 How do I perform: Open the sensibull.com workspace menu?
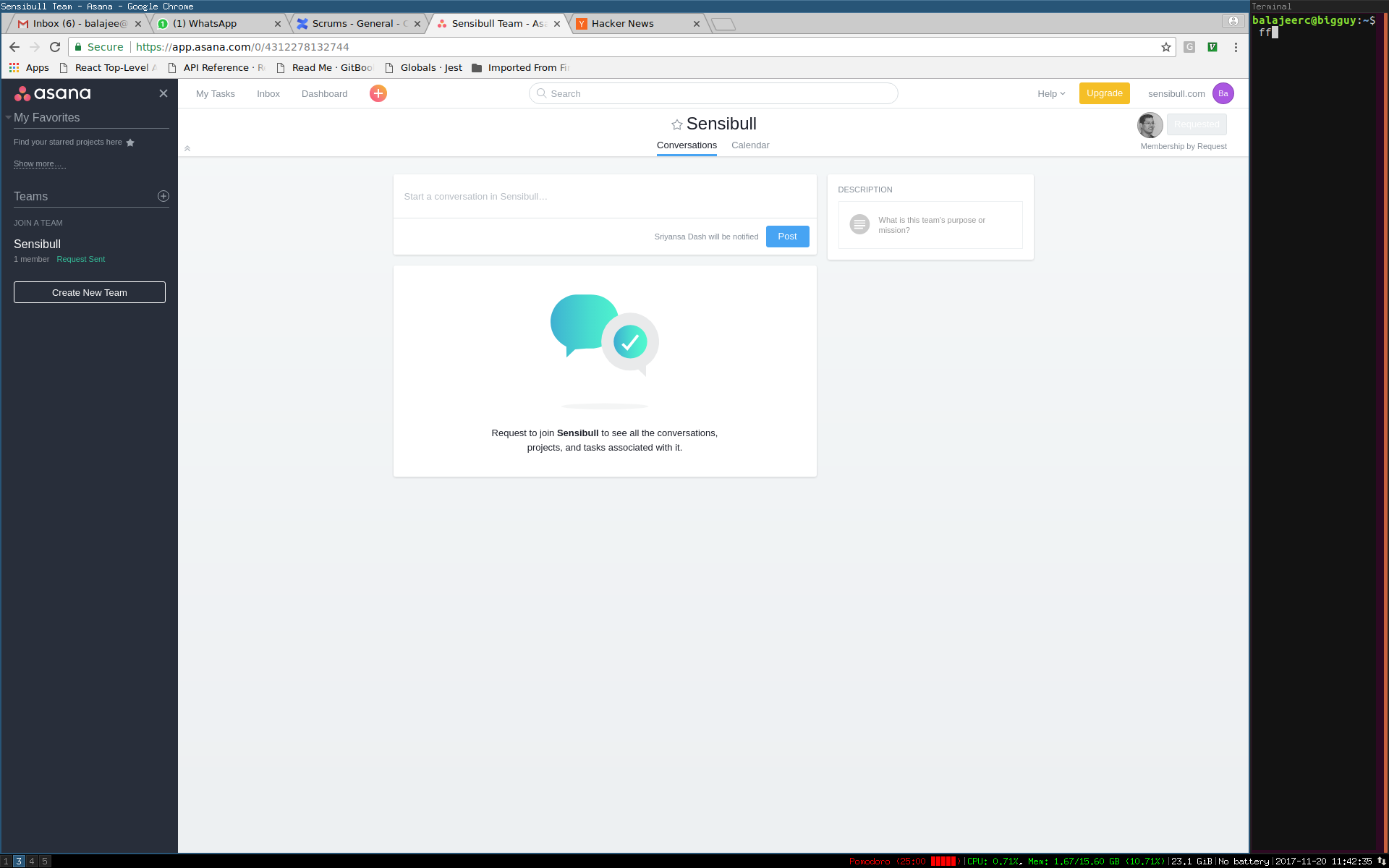point(1176,93)
